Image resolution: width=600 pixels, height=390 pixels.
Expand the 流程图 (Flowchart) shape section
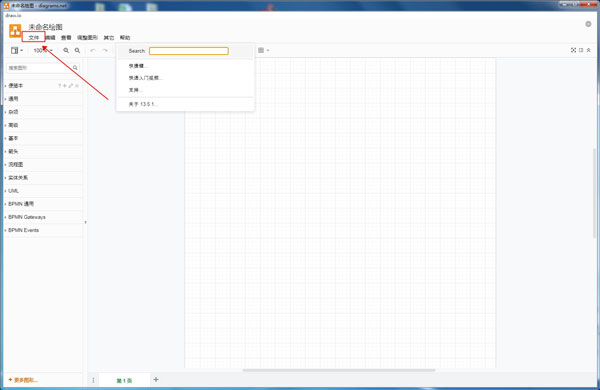coord(43,164)
